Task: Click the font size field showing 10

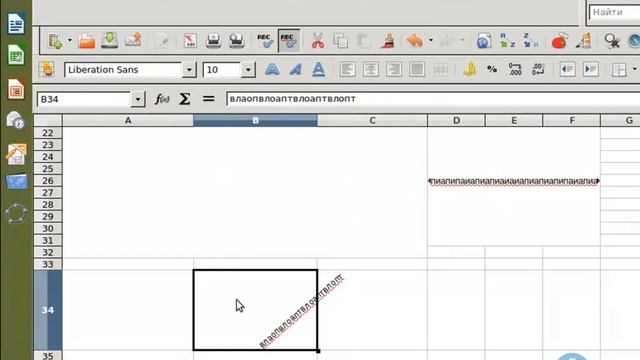Action: (x=222, y=70)
